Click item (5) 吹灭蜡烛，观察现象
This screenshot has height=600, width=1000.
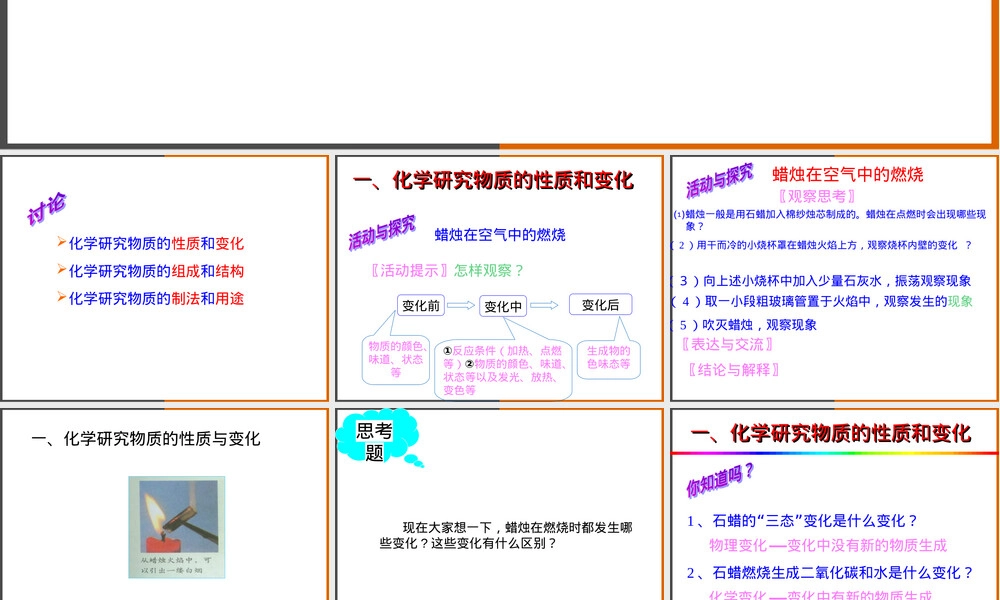(744, 325)
